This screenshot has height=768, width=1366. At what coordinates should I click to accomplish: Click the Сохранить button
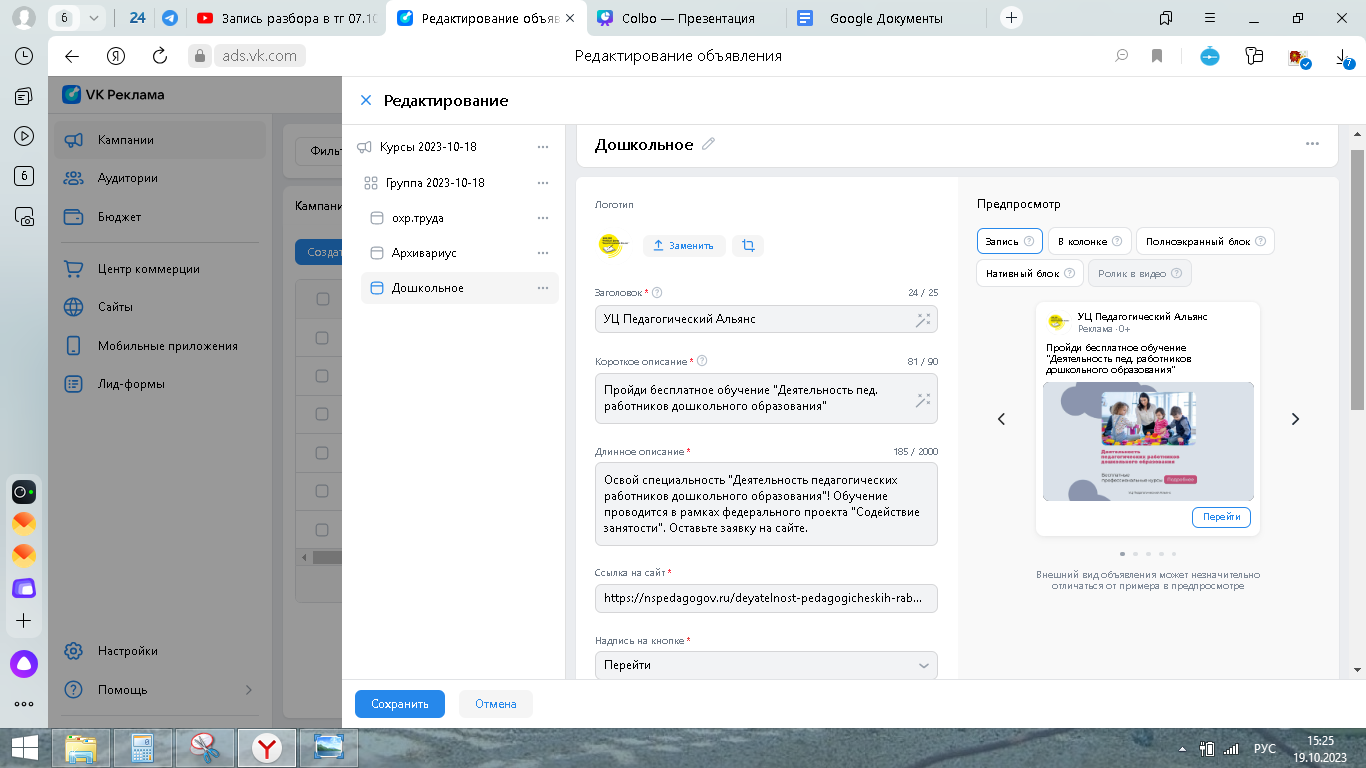(x=400, y=704)
